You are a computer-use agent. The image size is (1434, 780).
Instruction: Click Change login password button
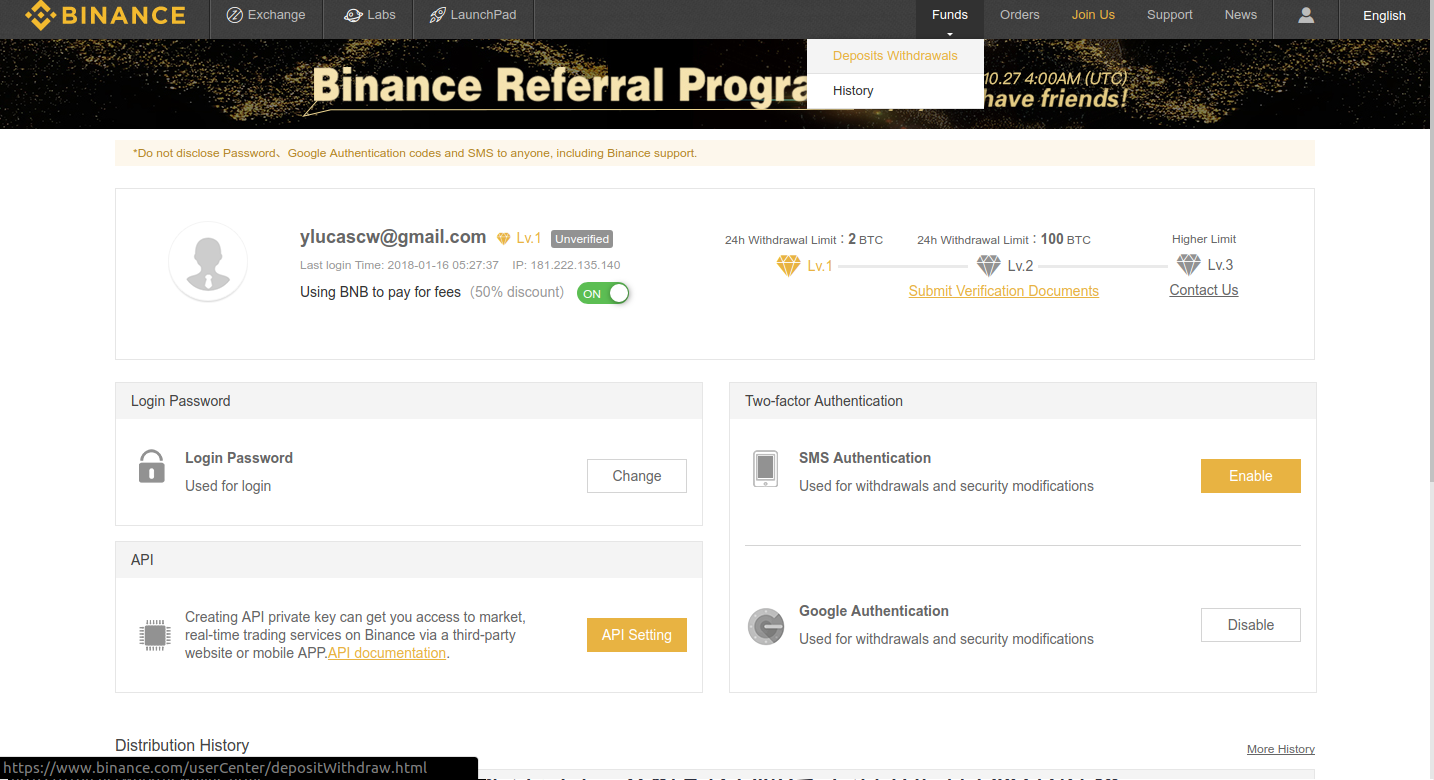636,476
